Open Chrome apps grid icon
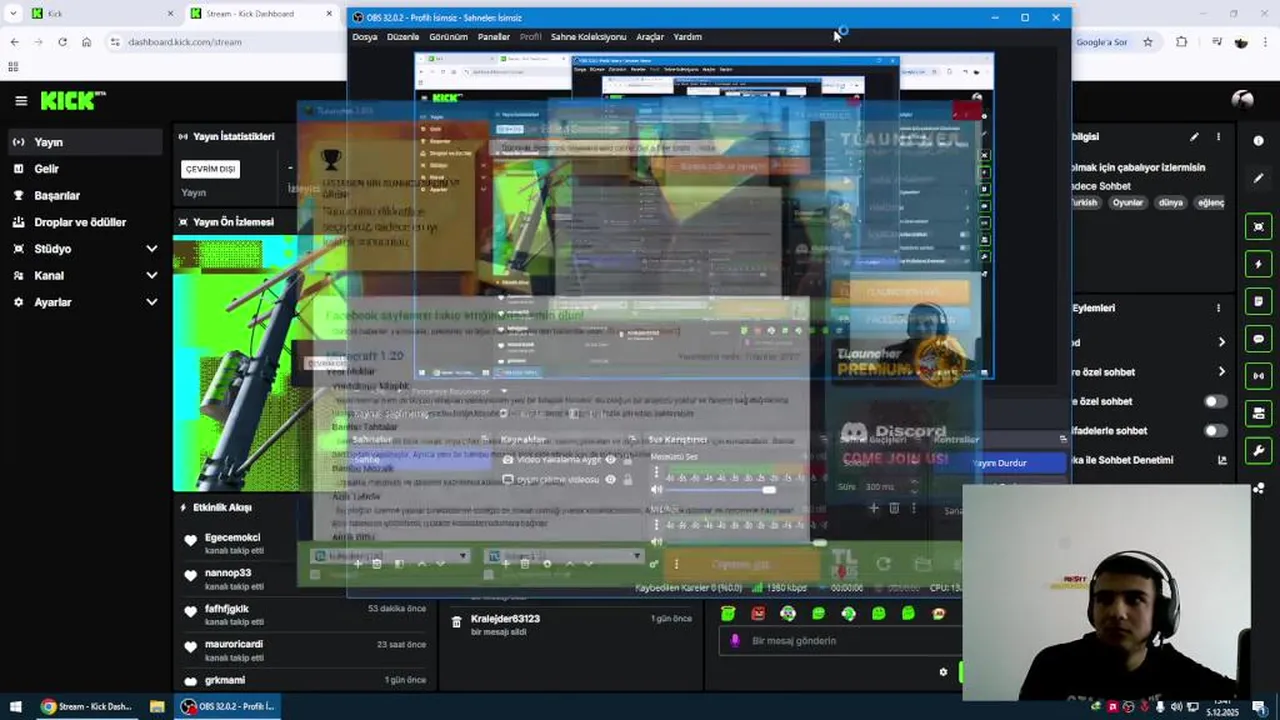Viewport: 1280px width, 720px height. 13,67
